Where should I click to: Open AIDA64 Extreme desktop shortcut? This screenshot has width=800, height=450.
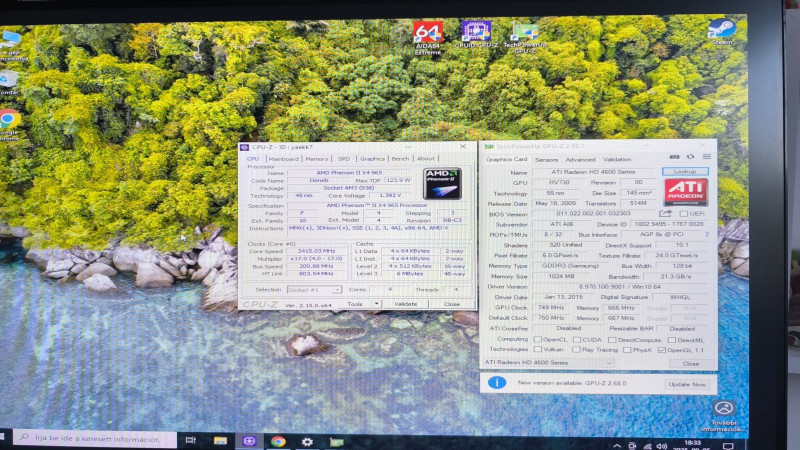pyautogui.click(x=428, y=38)
